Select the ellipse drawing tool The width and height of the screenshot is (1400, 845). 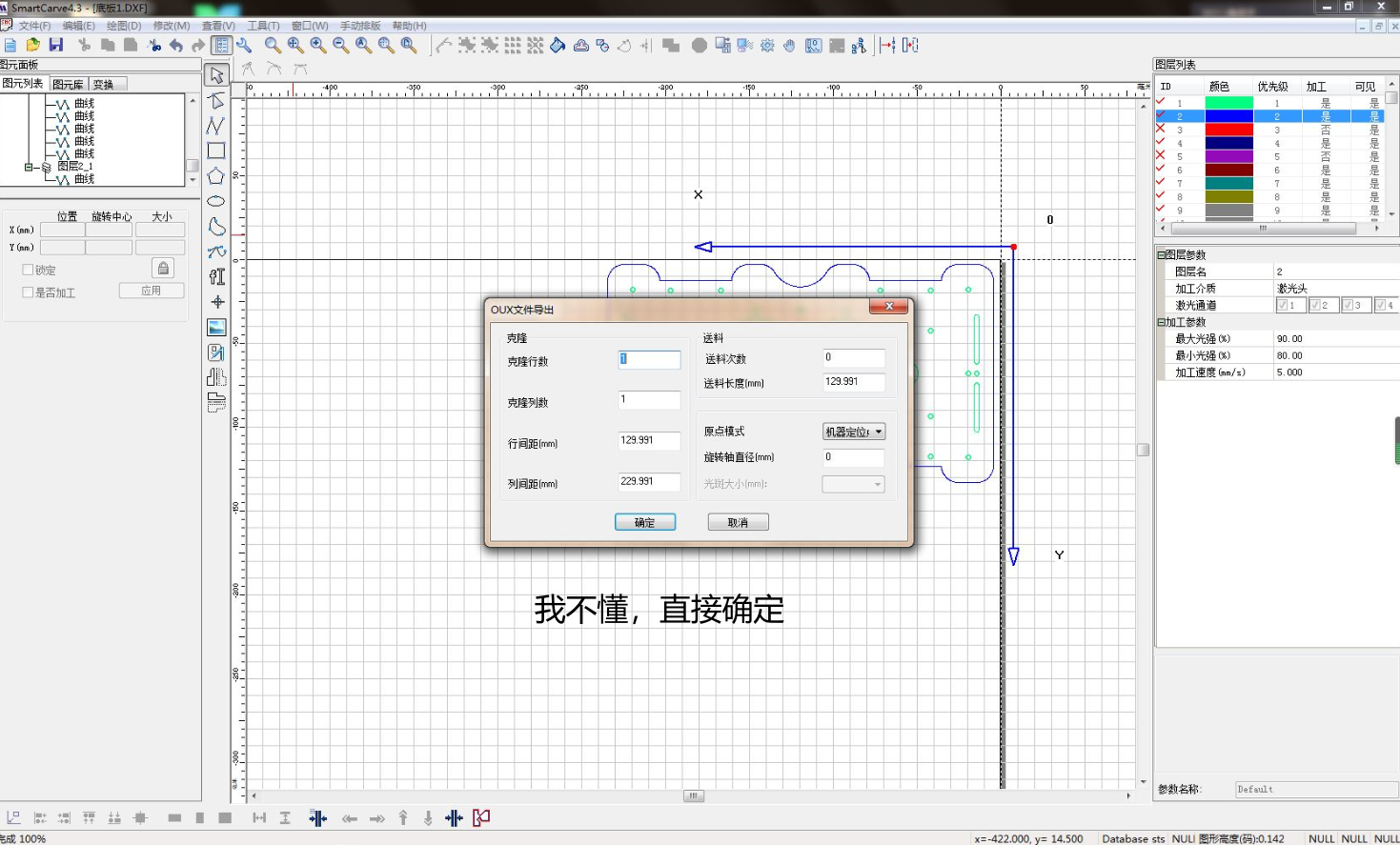(x=216, y=201)
